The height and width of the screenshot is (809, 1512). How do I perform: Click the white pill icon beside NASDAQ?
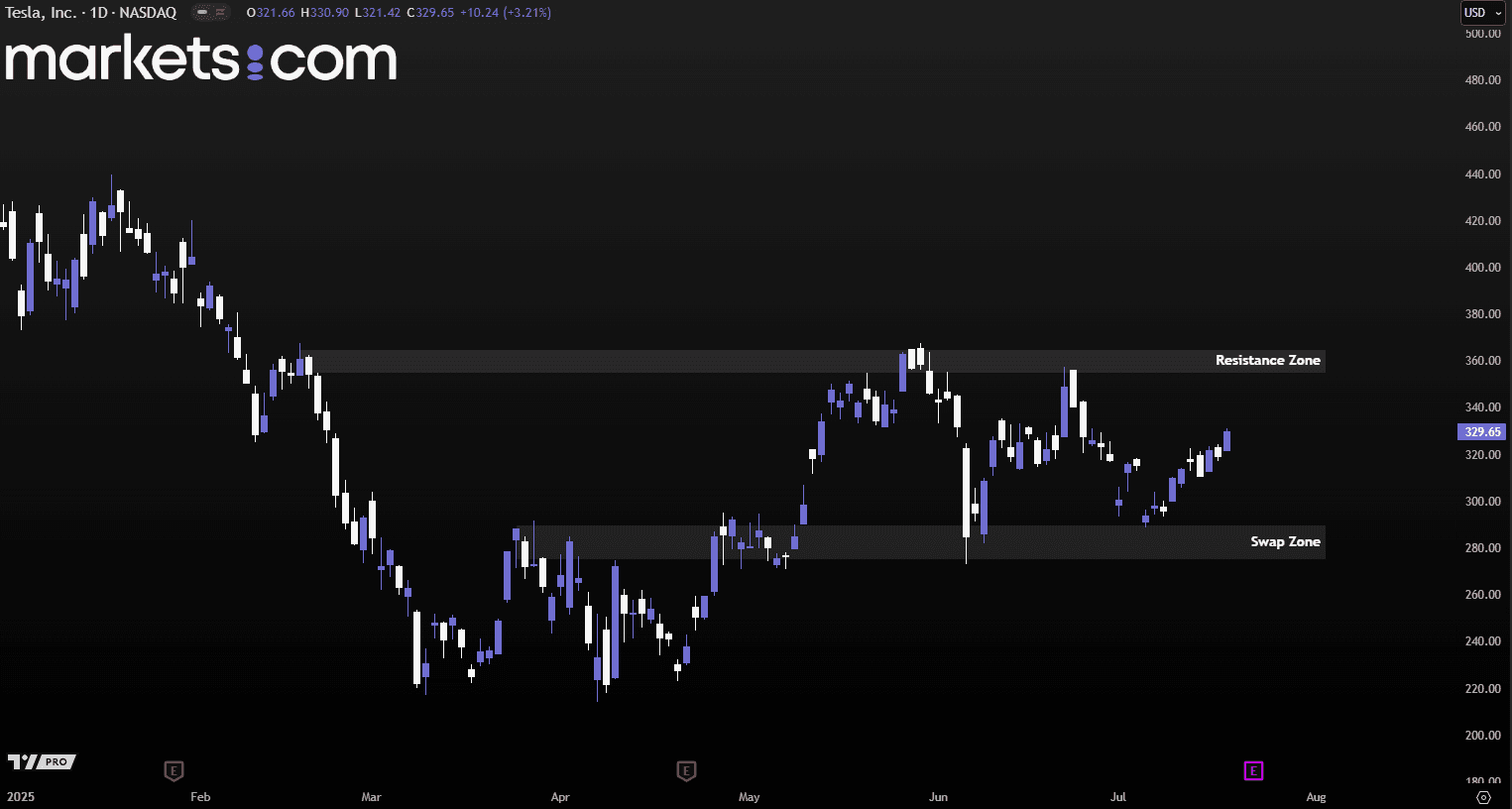coord(202,13)
